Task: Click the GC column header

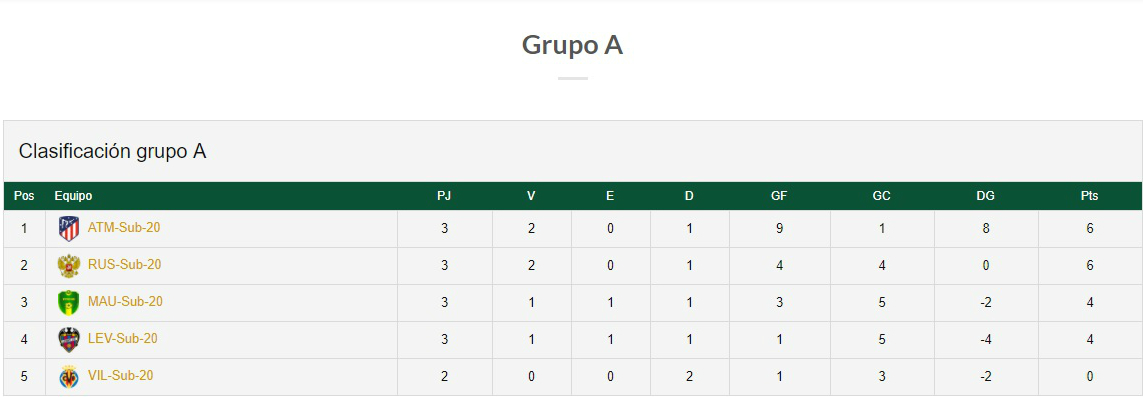Action: 881,196
